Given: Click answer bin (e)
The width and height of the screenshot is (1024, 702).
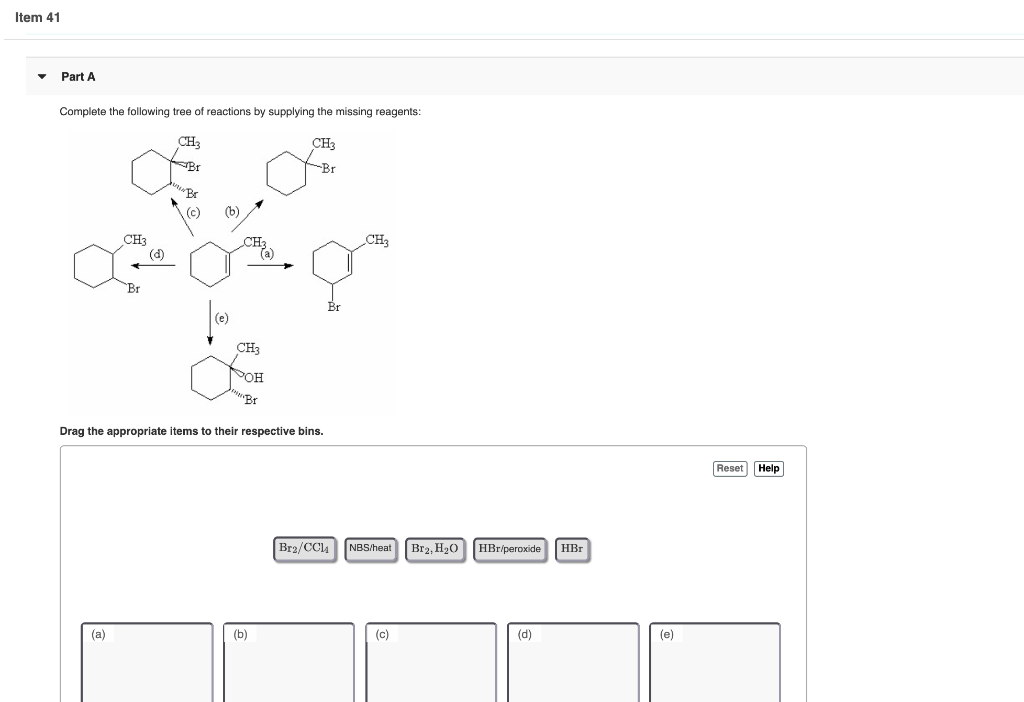Looking at the screenshot, I should tap(715, 662).
